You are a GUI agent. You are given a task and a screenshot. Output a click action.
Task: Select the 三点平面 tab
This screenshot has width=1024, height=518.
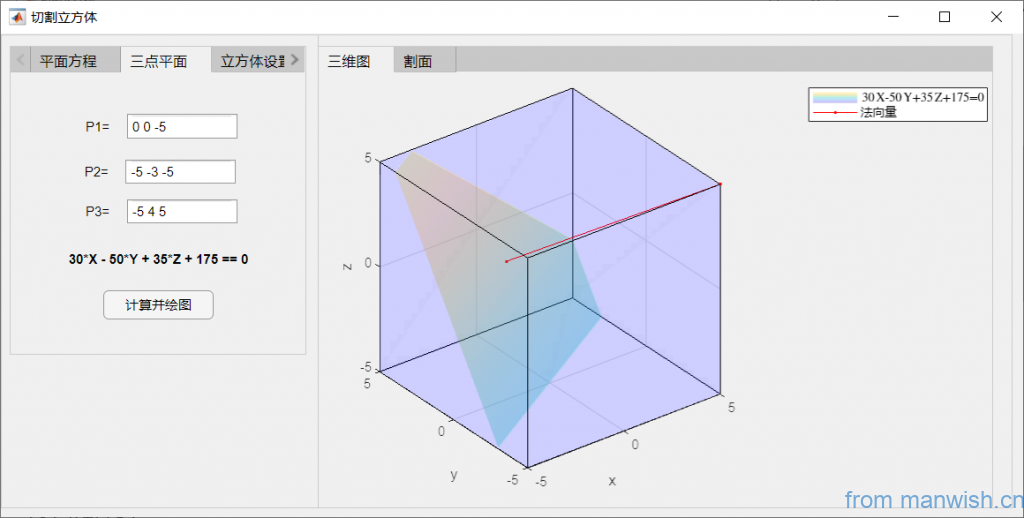158,61
